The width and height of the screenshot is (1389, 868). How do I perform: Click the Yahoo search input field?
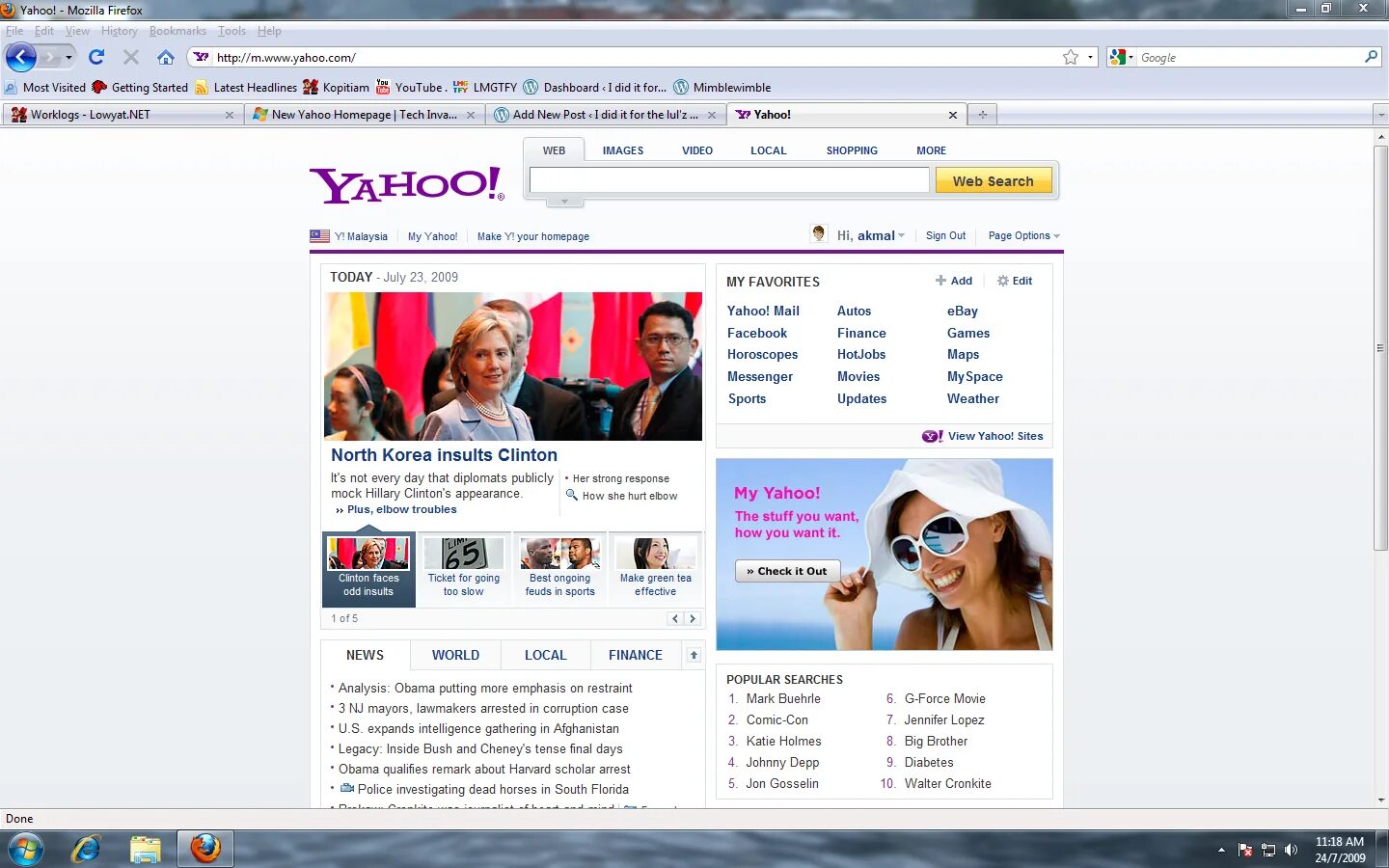click(729, 180)
